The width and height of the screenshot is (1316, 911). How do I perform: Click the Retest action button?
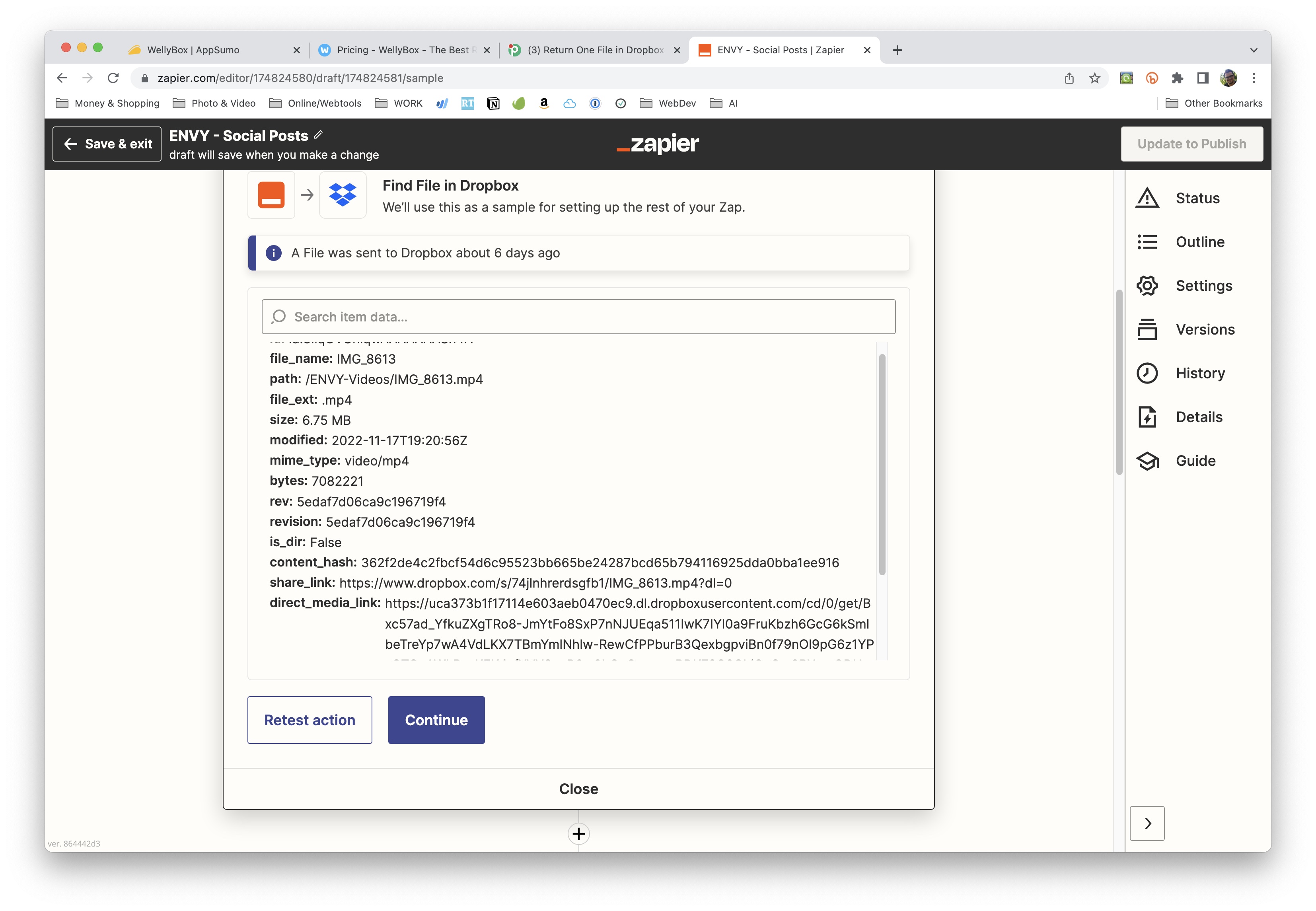[310, 720]
